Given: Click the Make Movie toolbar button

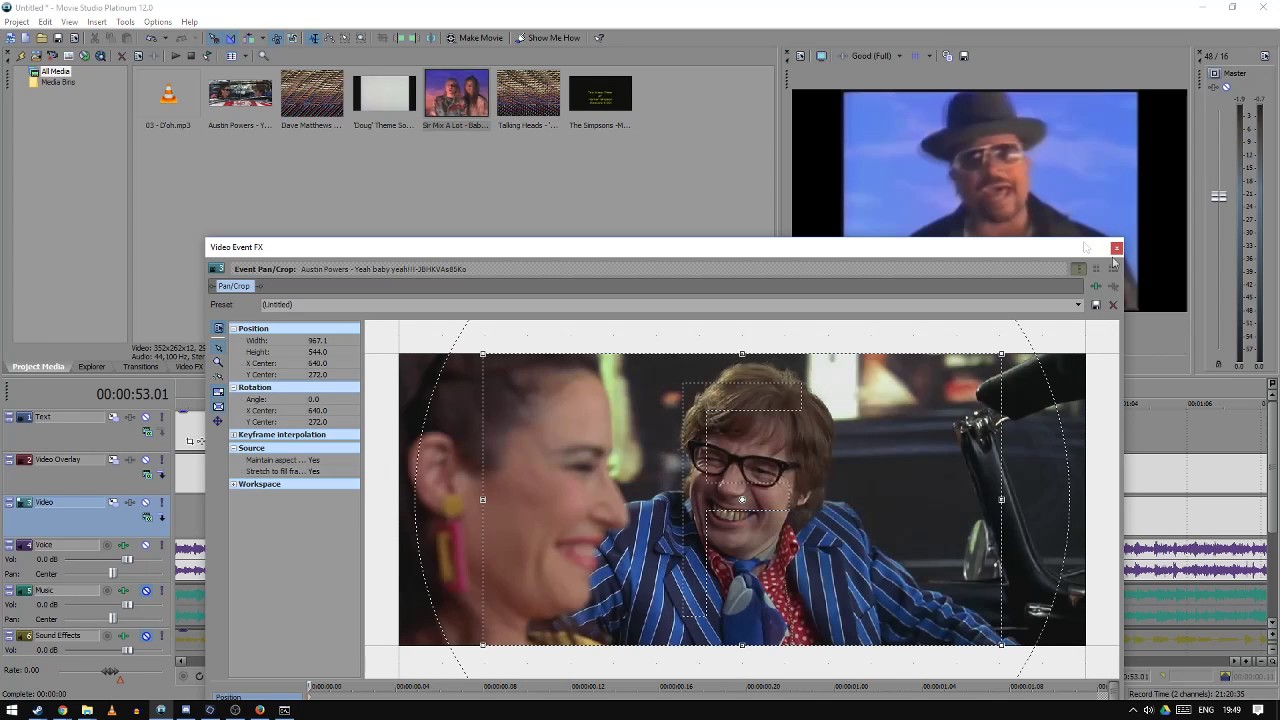Looking at the screenshot, I should coord(474,38).
